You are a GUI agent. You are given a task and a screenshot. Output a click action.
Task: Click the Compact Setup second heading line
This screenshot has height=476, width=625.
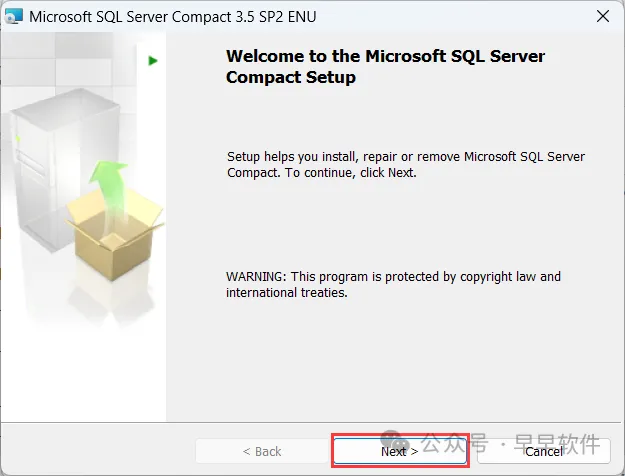point(291,77)
